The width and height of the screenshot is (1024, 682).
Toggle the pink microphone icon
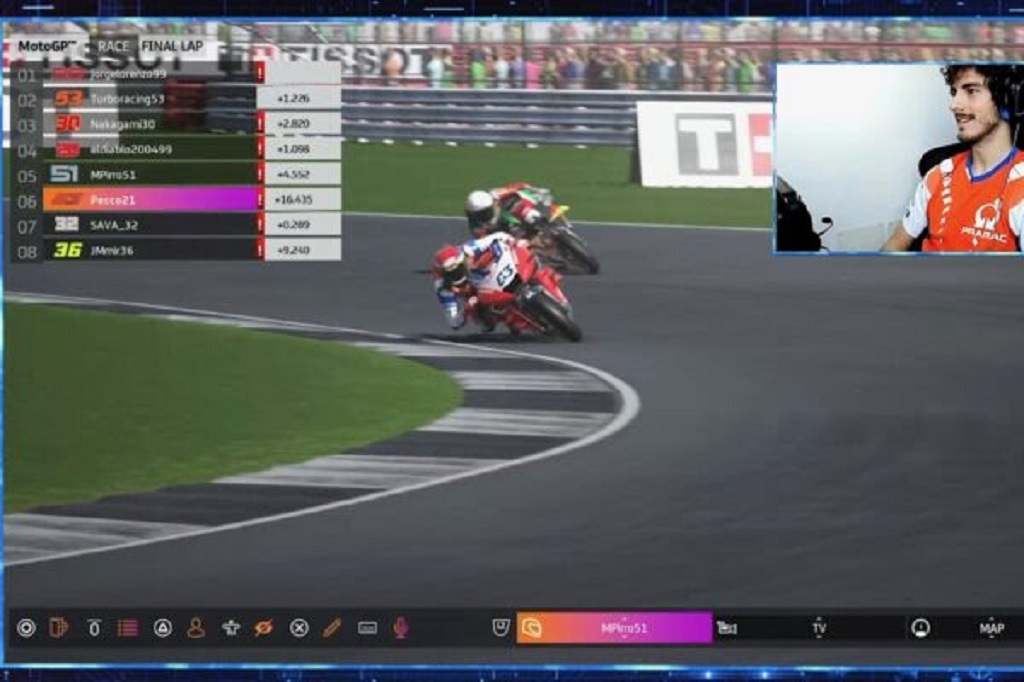click(x=401, y=628)
